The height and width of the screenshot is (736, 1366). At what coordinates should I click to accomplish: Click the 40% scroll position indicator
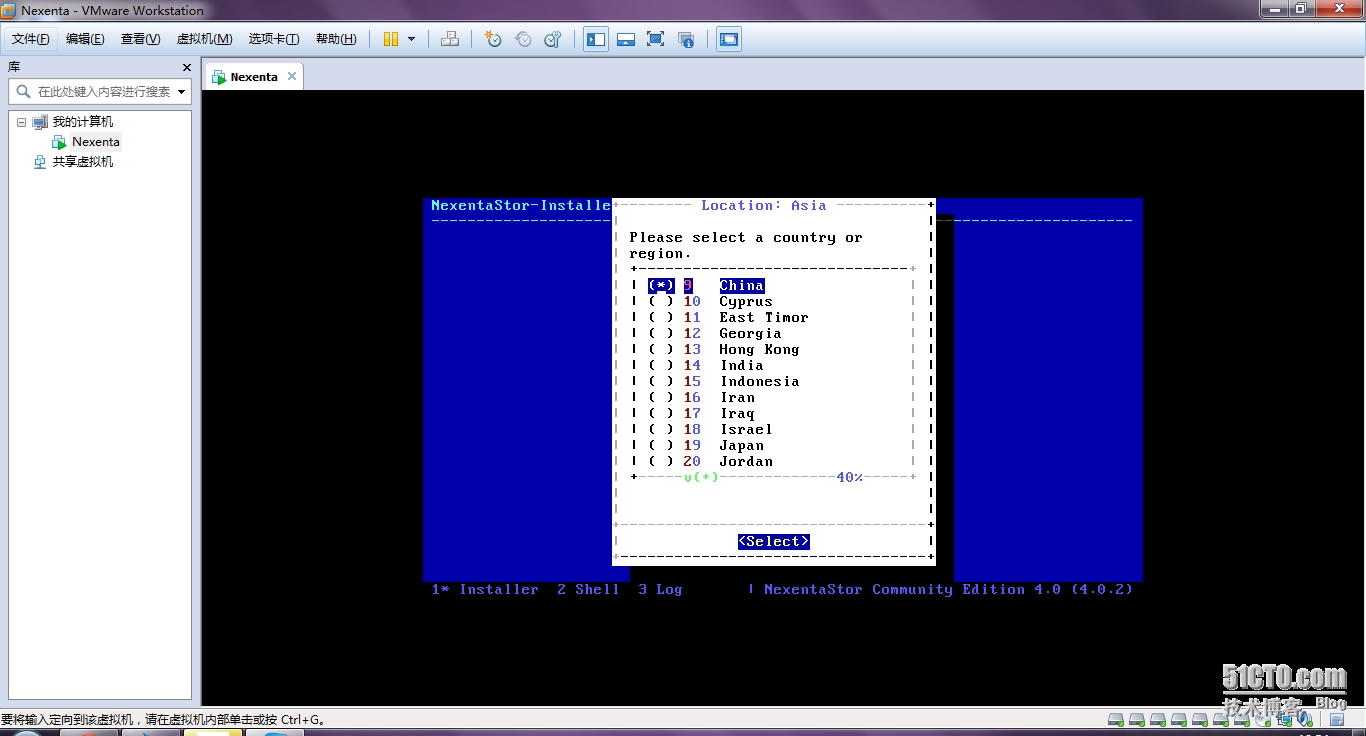click(x=850, y=478)
